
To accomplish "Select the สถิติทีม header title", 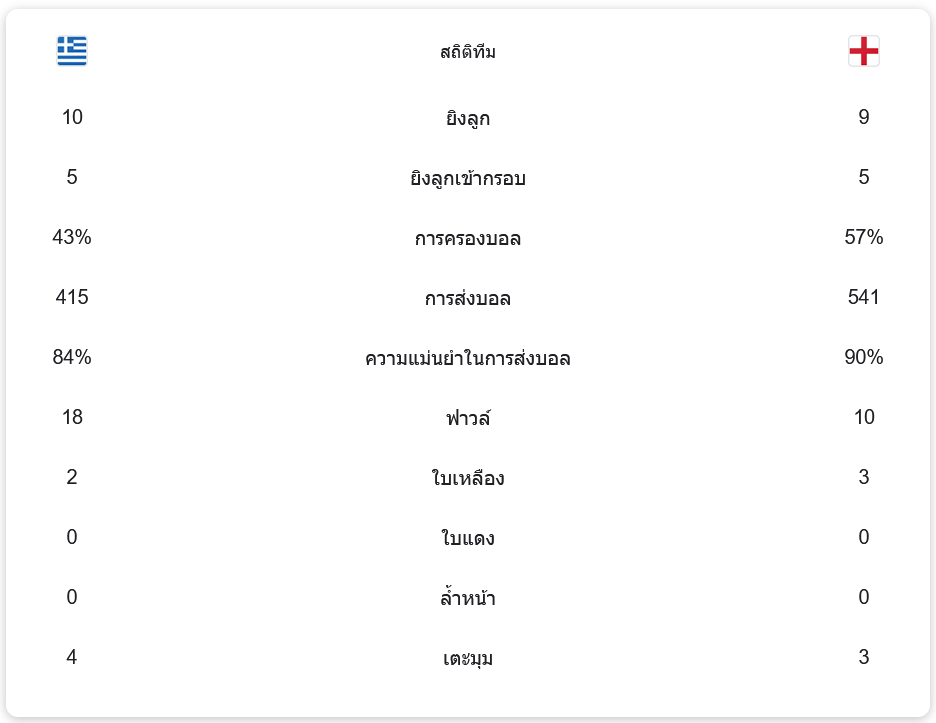I will coord(468,52).
